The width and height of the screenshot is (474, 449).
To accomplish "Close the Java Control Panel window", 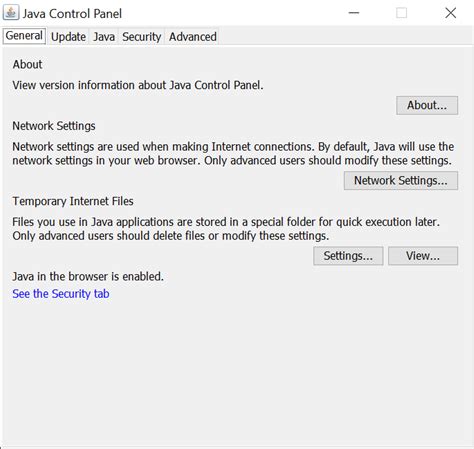I will click(451, 13).
